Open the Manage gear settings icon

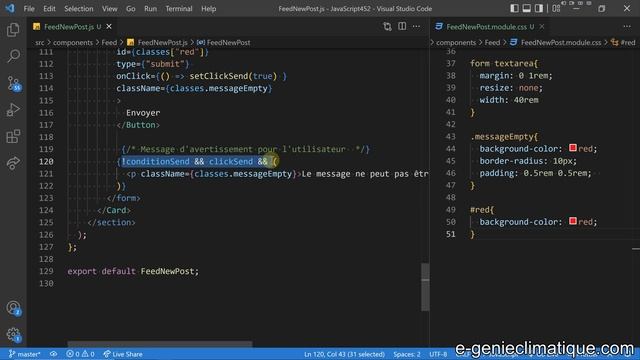pyautogui.click(x=13, y=335)
